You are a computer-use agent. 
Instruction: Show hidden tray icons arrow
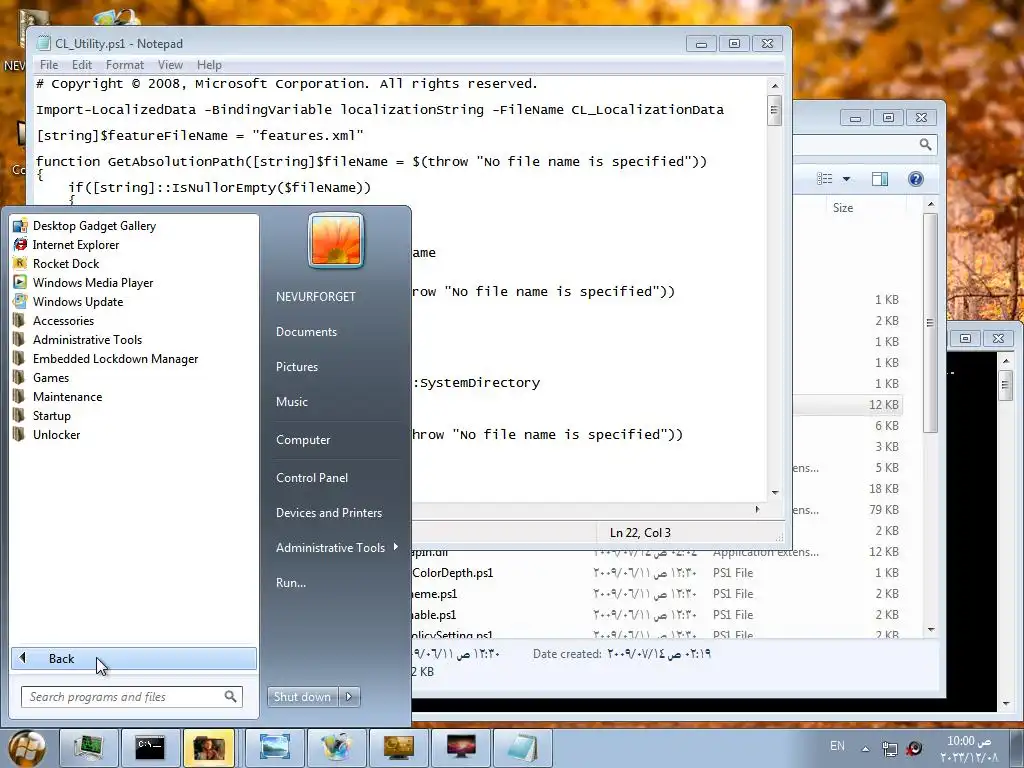tap(865, 749)
